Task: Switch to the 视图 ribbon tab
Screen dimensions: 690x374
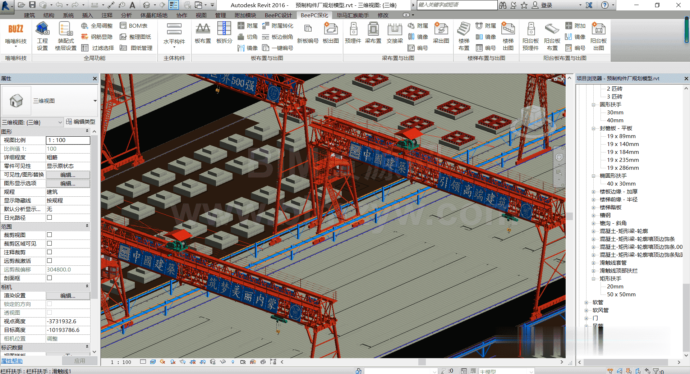Action: coord(201,15)
